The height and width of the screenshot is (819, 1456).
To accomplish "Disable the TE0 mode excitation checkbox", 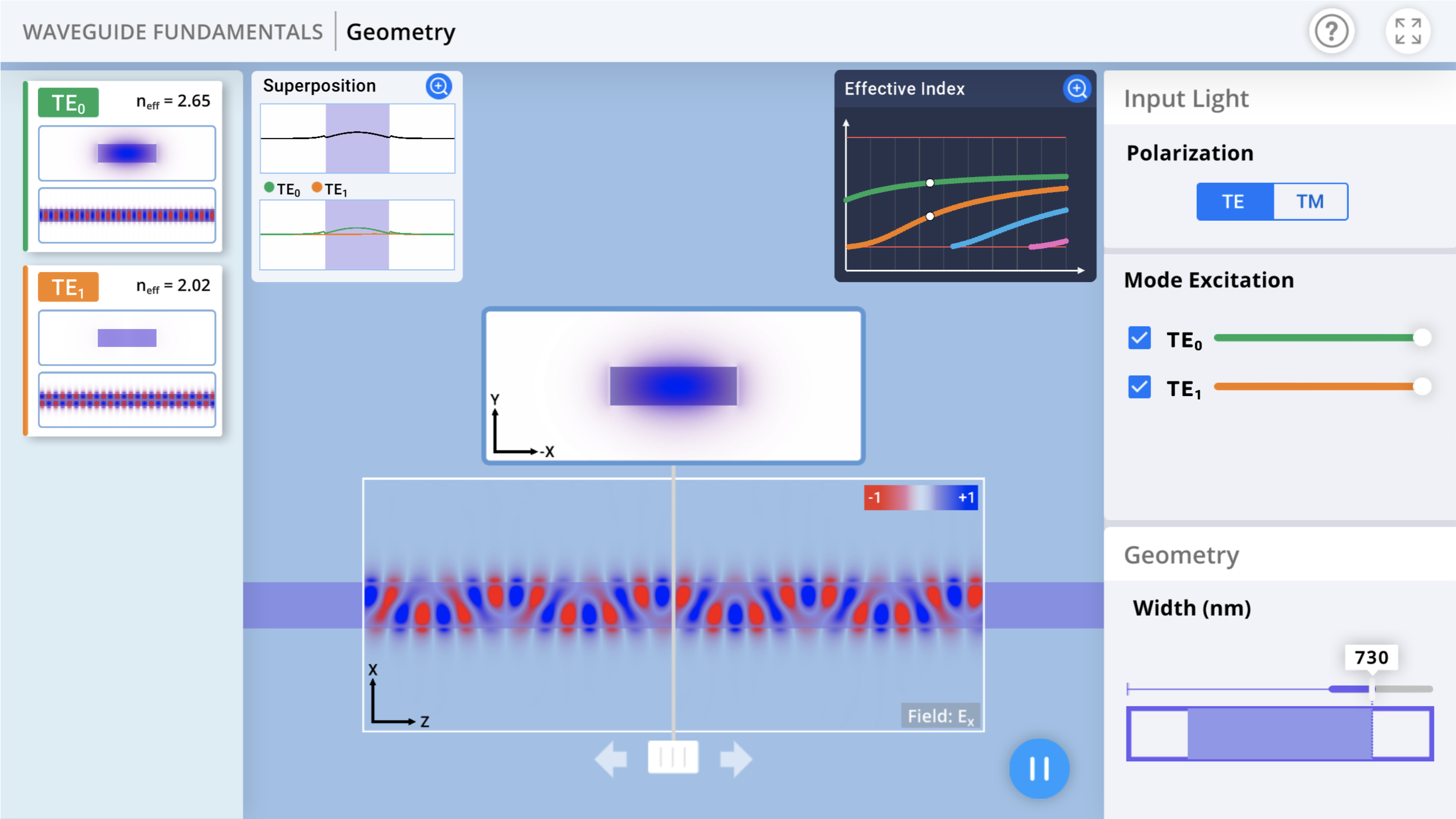I will point(1140,338).
